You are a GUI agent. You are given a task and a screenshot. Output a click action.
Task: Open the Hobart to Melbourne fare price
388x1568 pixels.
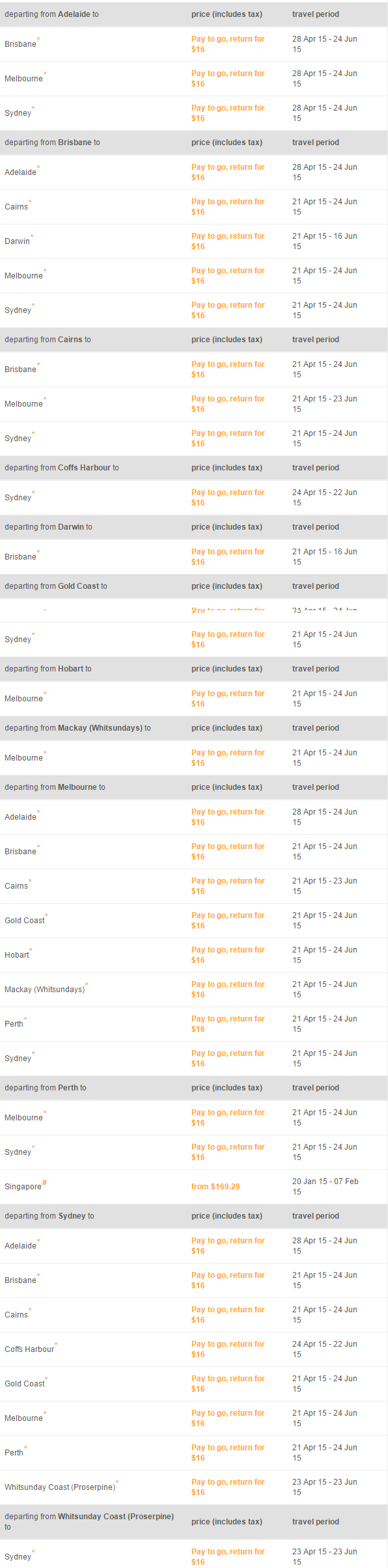(228, 699)
